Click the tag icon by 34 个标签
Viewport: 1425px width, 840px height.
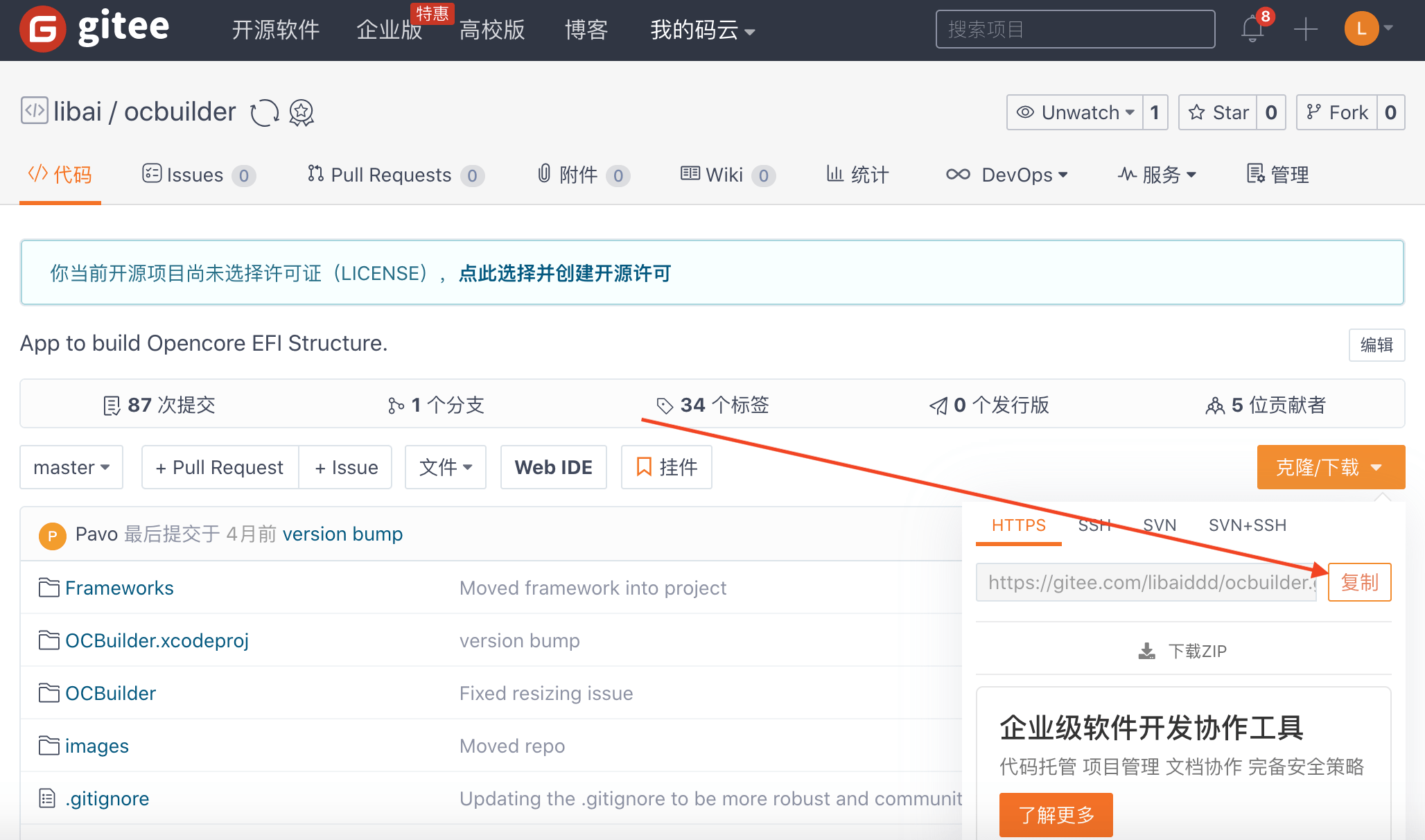[665, 405]
